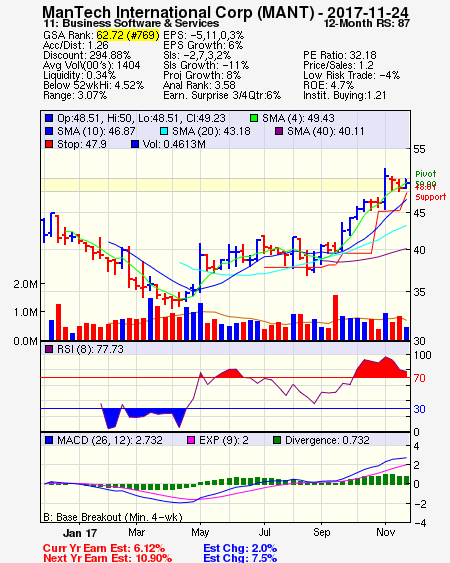This screenshot has width=450, height=563.
Task: Click the cyan SMA (20) legend swatch
Action: (x=164, y=131)
